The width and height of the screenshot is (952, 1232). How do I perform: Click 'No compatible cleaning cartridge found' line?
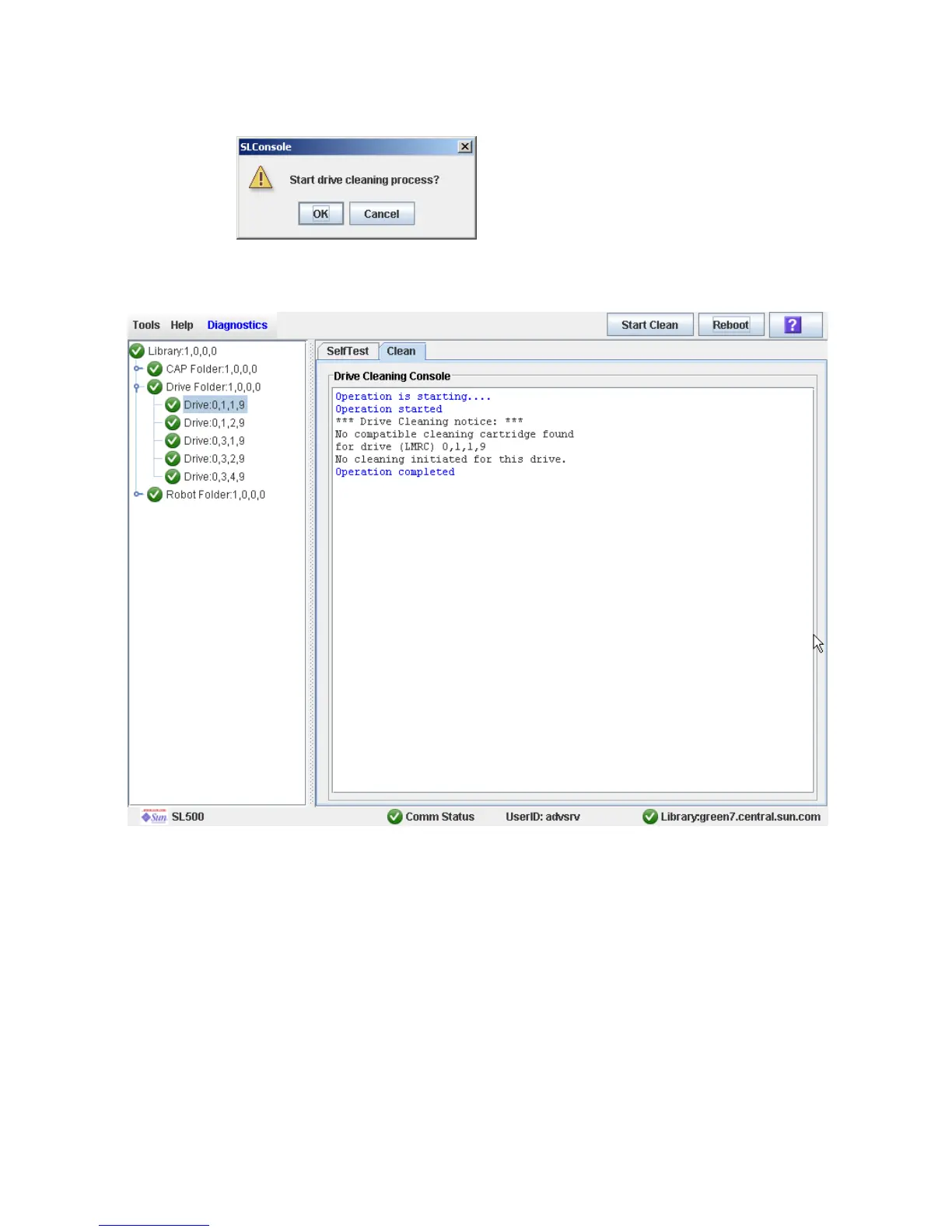(x=454, y=434)
